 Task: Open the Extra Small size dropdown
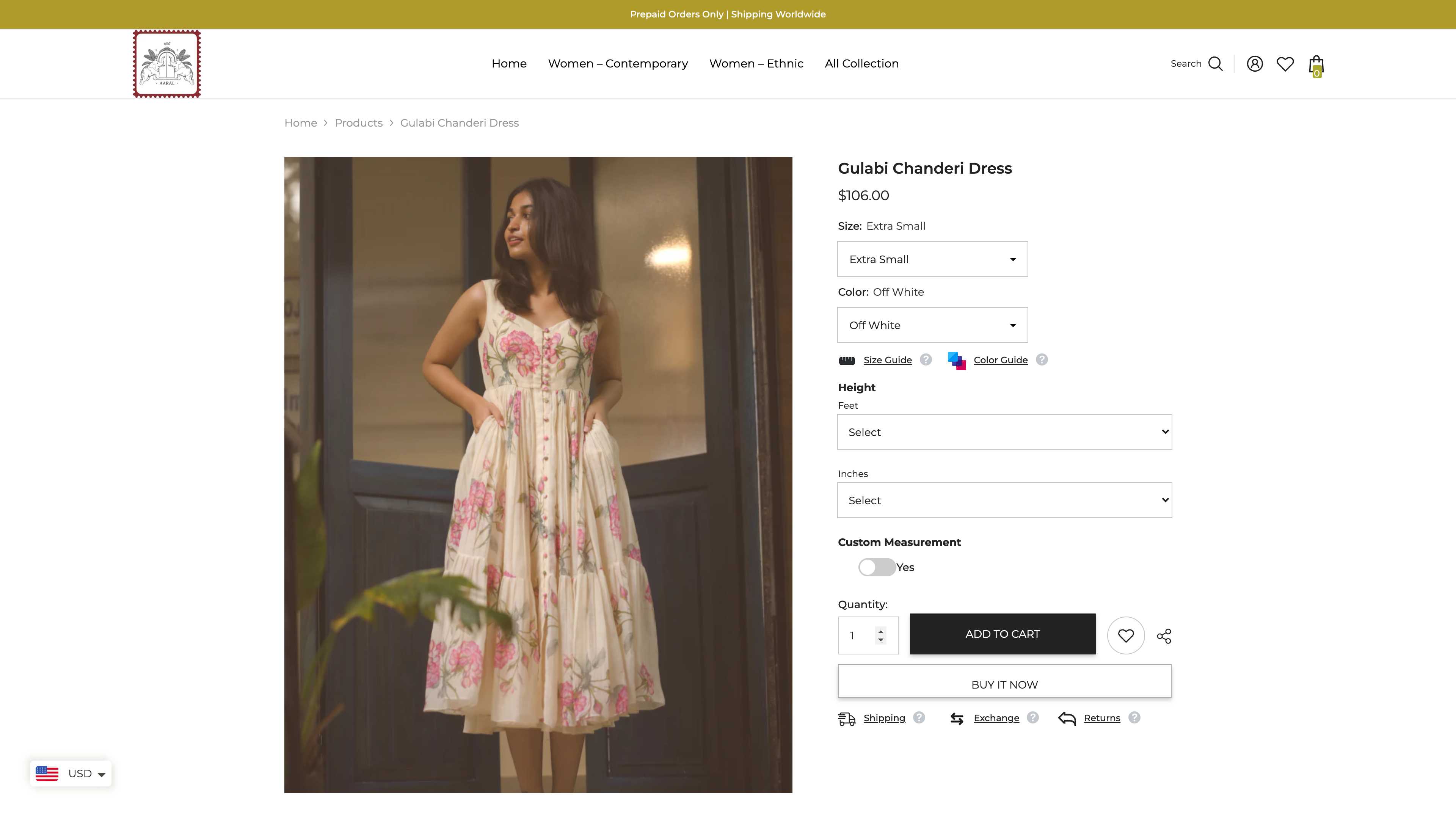(x=932, y=259)
